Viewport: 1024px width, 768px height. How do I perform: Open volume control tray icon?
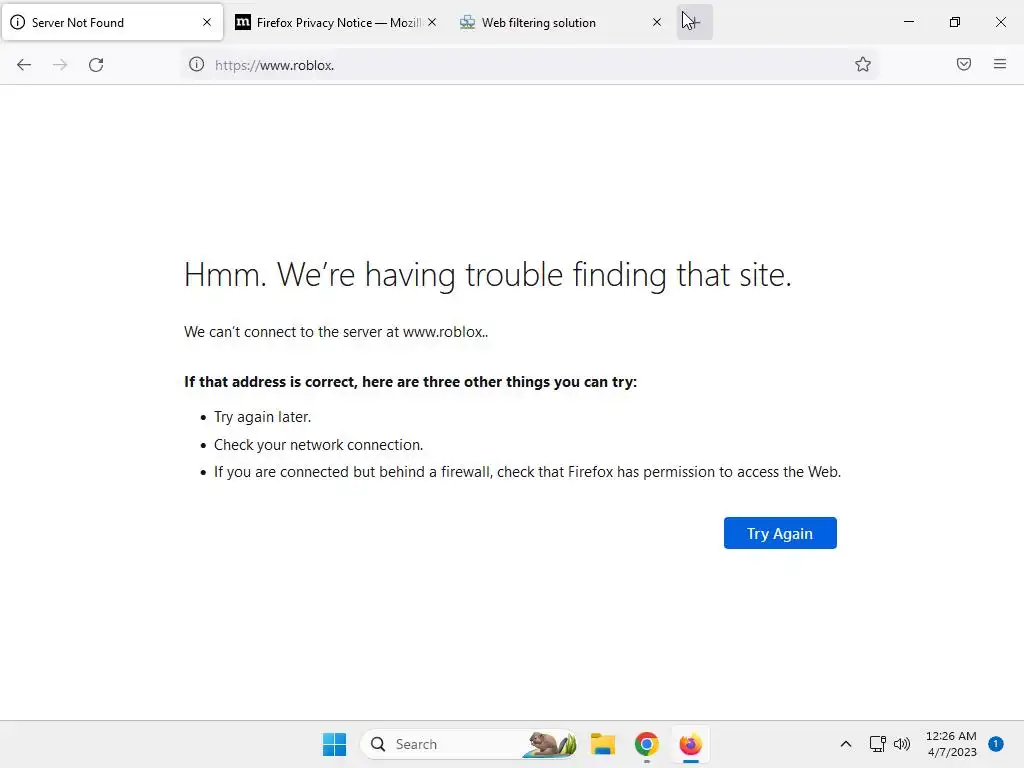click(x=902, y=744)
